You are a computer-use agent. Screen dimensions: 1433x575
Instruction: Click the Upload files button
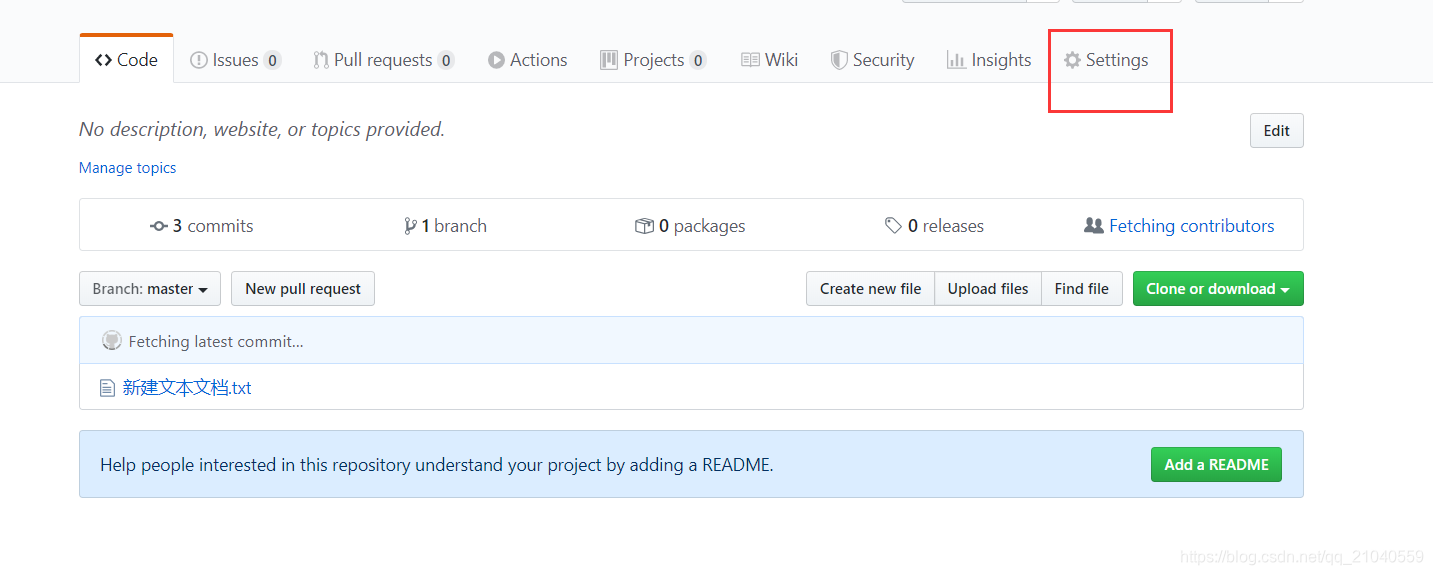(x=988, y=289)
